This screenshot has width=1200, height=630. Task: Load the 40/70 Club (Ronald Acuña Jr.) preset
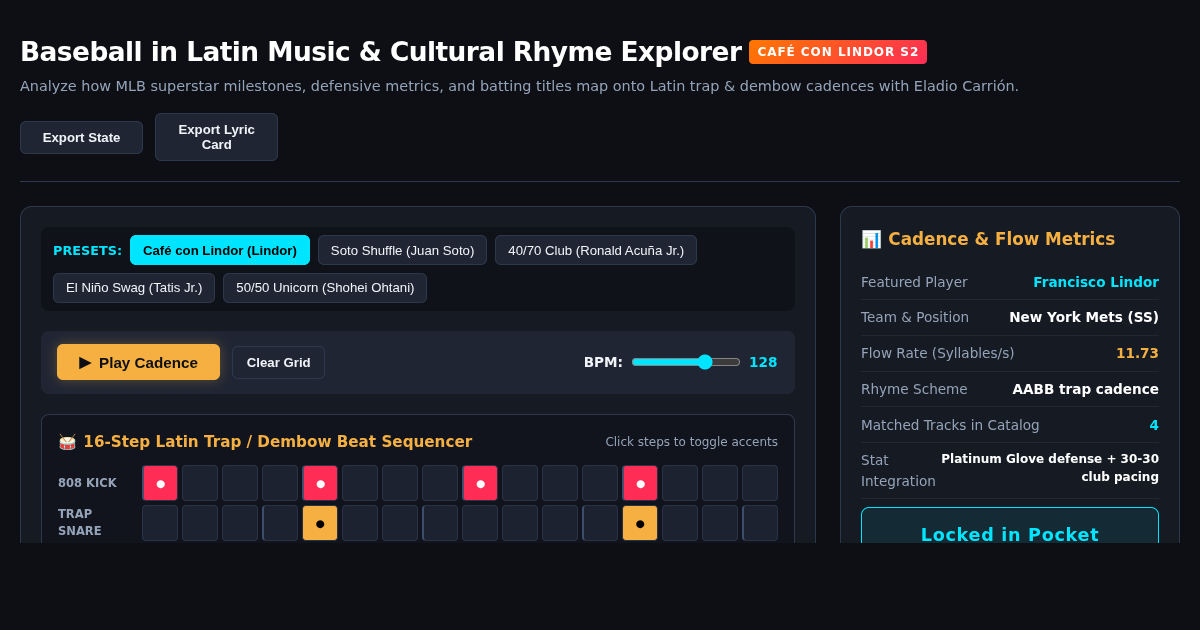[x=596, y=250]
